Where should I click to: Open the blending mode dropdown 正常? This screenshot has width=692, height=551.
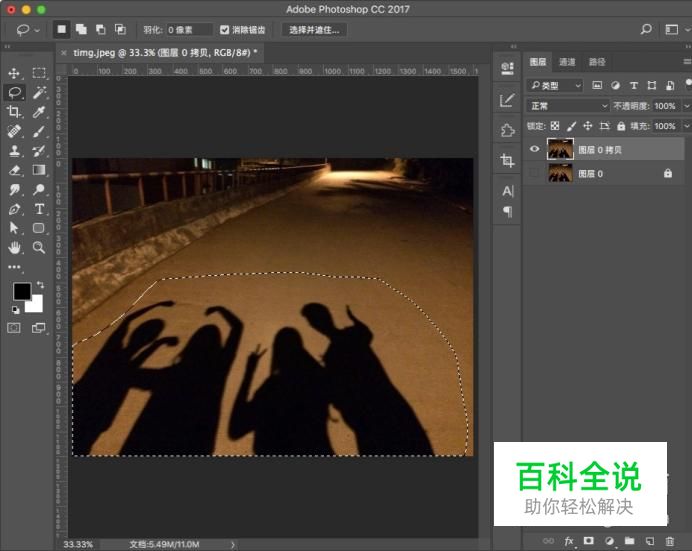[568, 106]
